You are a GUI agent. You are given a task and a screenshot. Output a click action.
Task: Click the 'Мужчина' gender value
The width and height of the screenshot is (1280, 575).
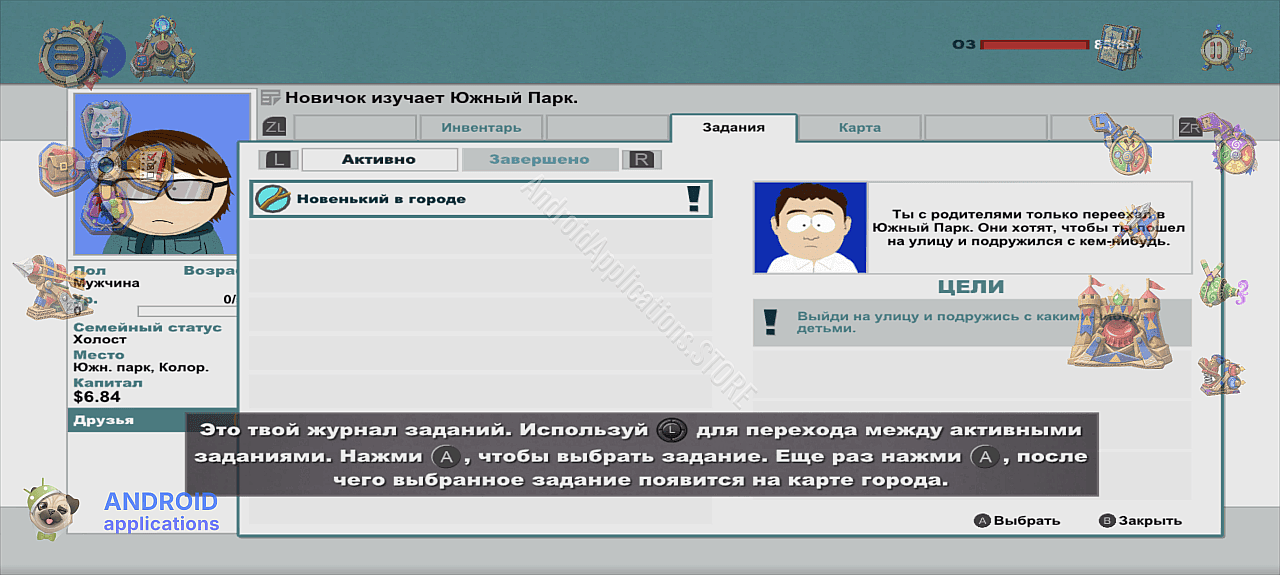pos(107,283)
